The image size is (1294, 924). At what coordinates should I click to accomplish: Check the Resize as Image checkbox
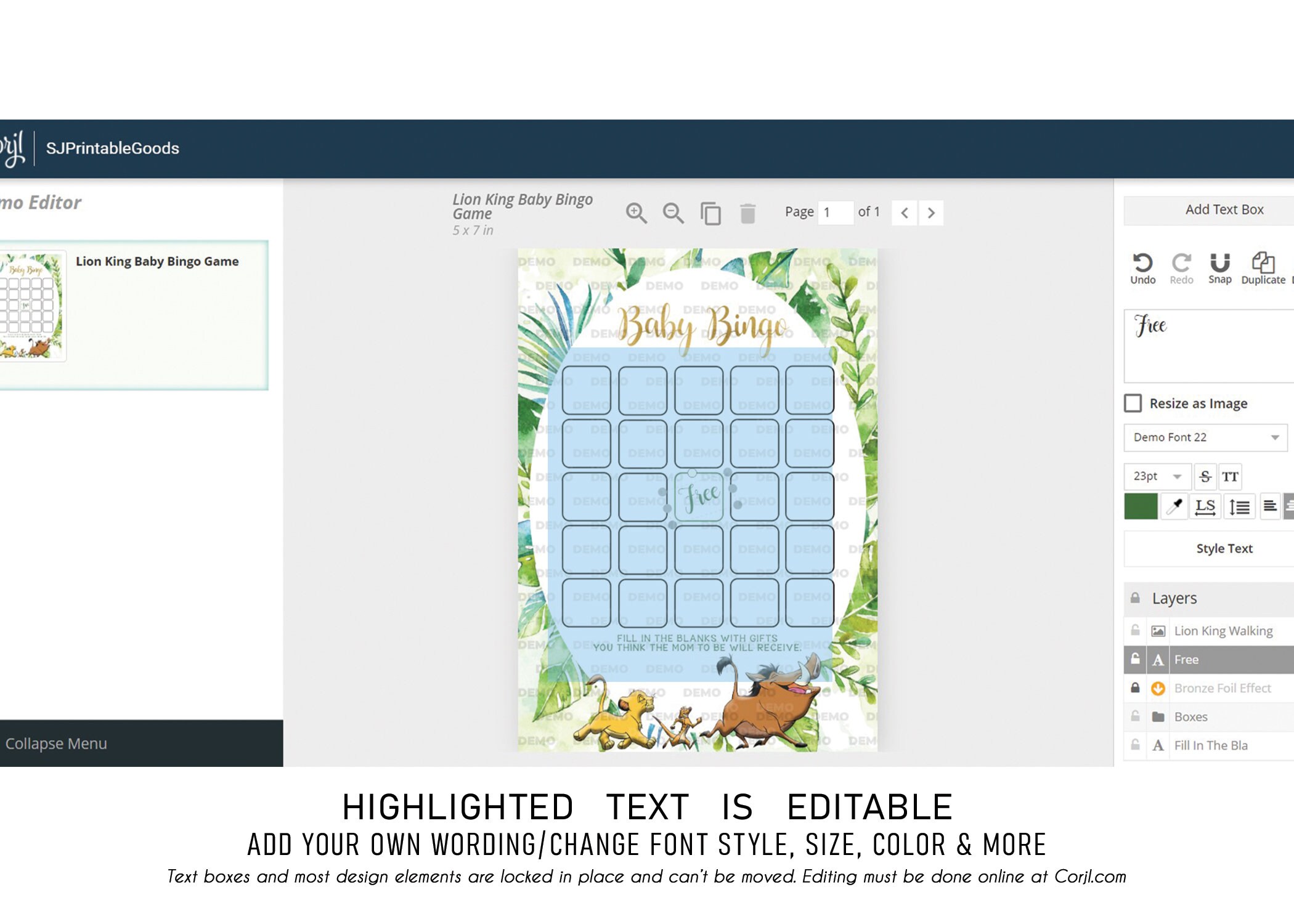click(1133, 403)
